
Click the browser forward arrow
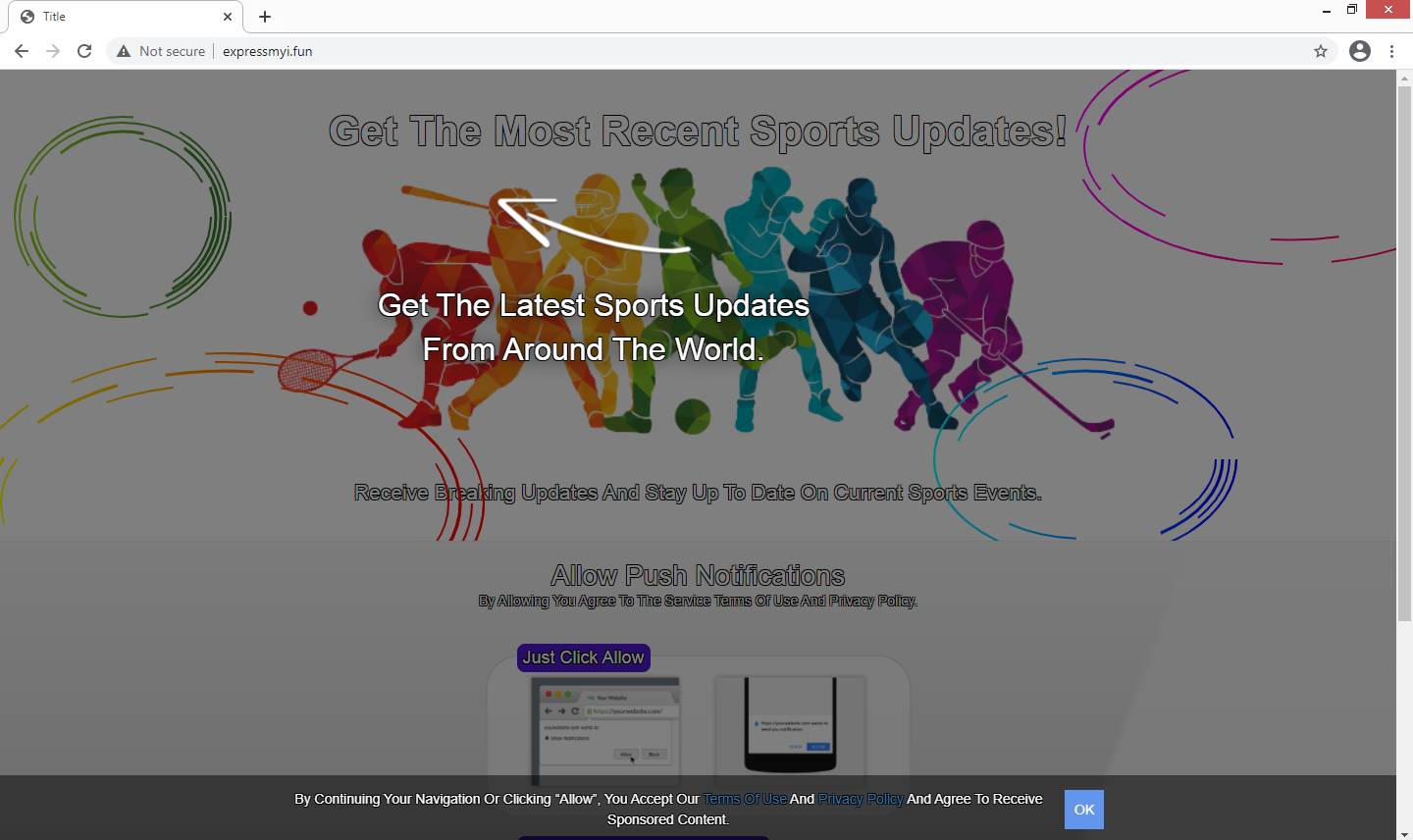coord(53,51)
